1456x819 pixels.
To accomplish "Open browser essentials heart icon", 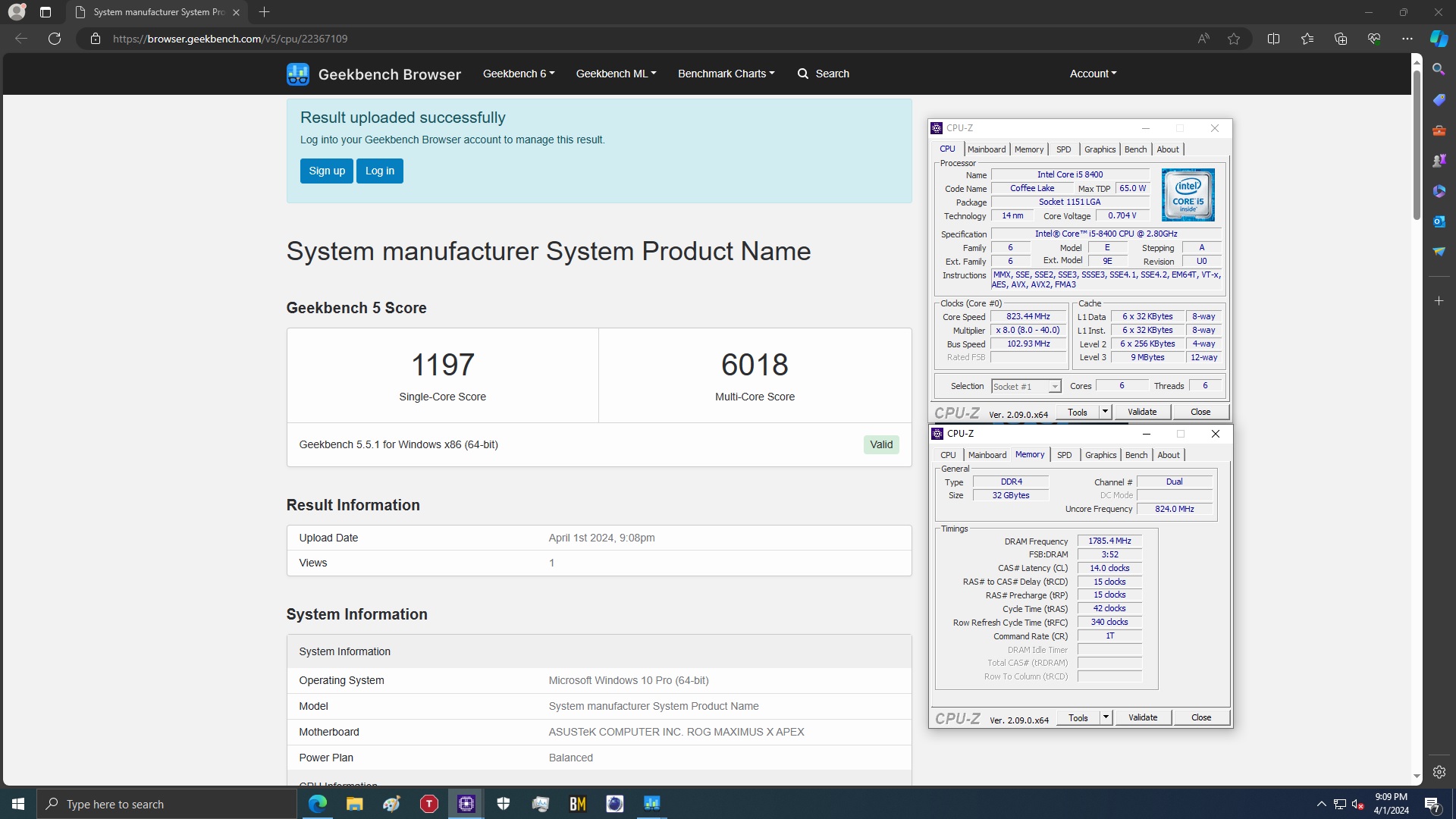I will pyautogui.click(x=1374, y=39).
